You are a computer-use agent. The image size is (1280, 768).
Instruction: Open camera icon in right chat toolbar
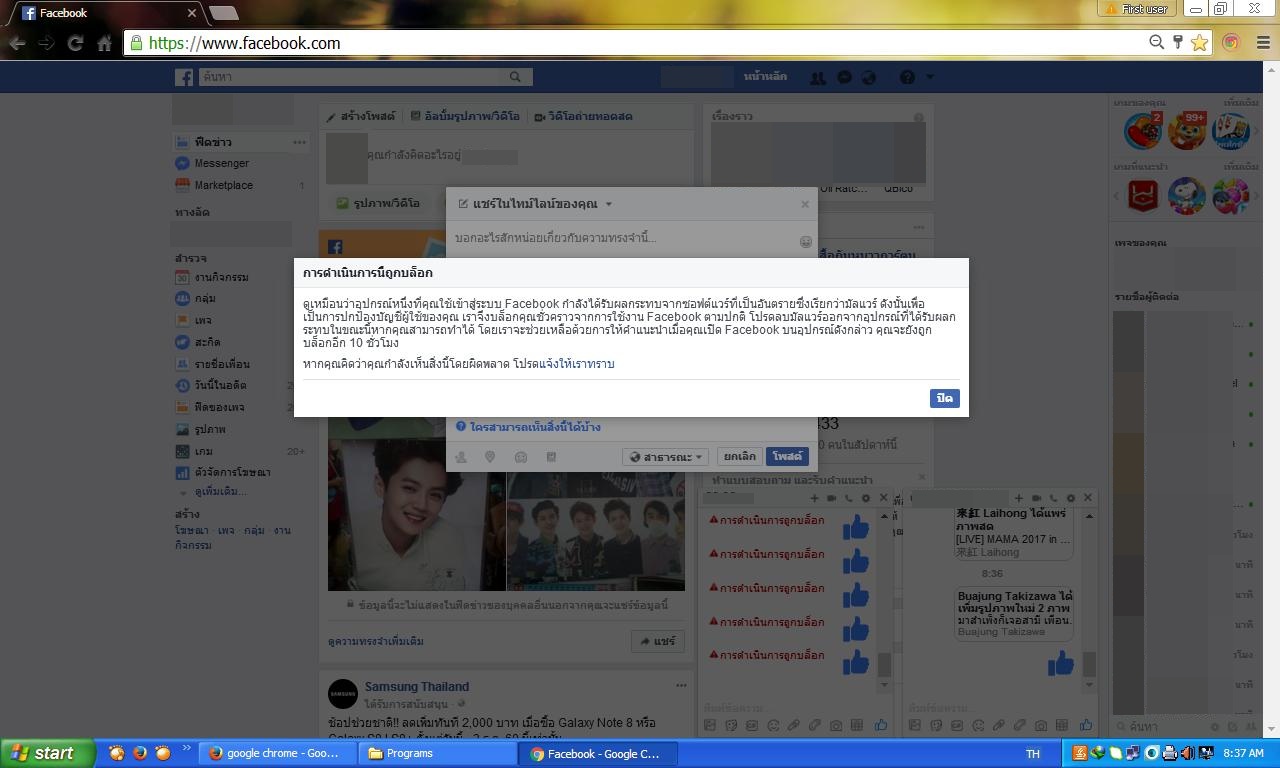pyautogui.click(x=1041, y=725)
